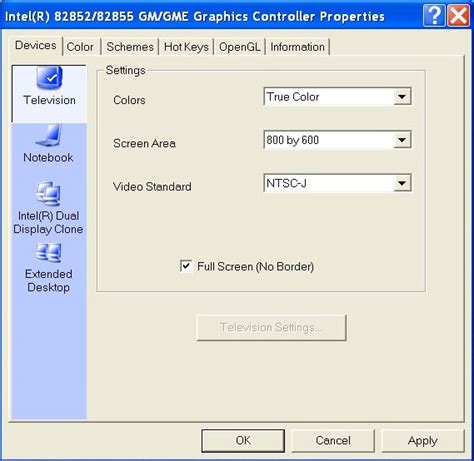Open the Video Standard dropdown arrow
Screen dimensions: 474x461
(x=402, y=183)
